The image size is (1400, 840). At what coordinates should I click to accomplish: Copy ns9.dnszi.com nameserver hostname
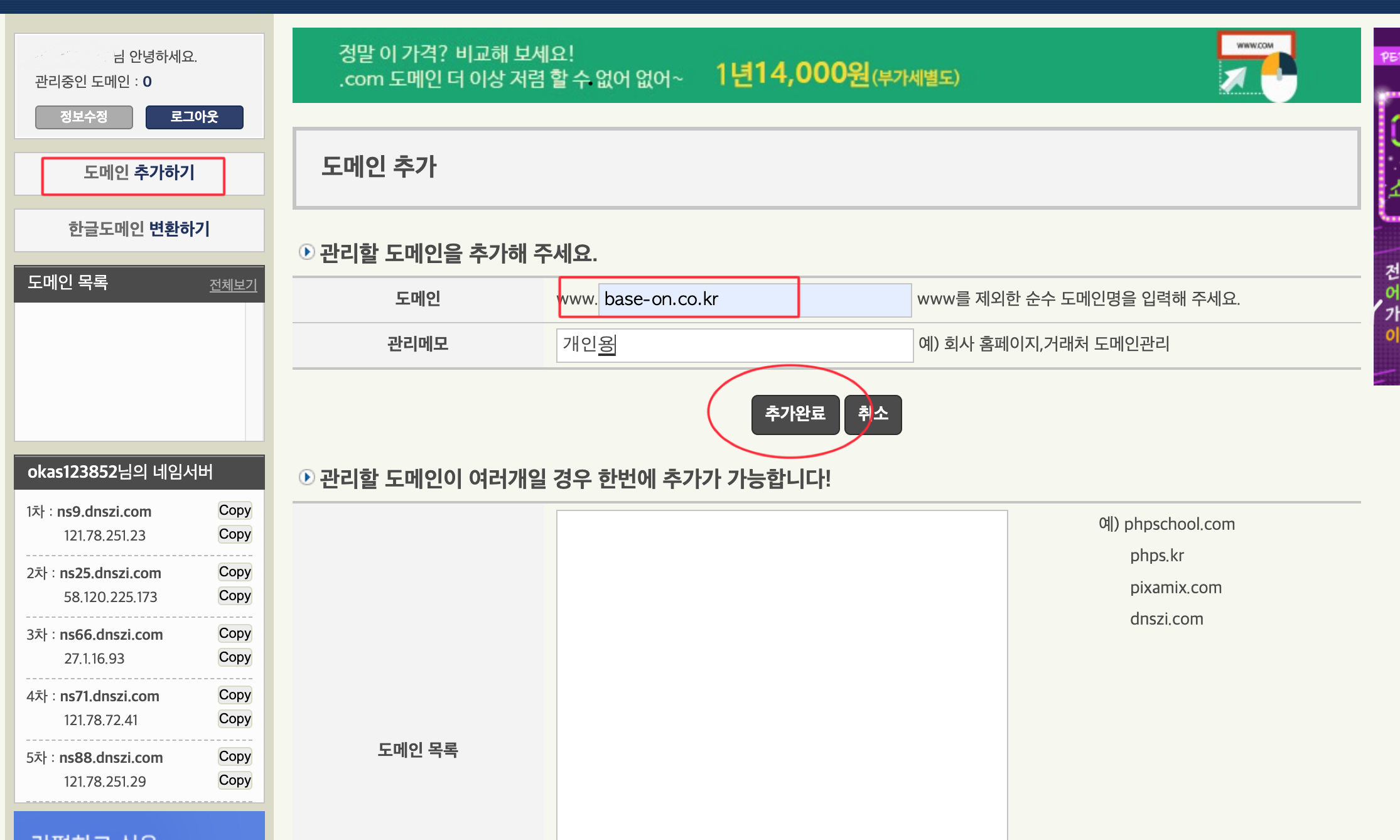(235, 510)
